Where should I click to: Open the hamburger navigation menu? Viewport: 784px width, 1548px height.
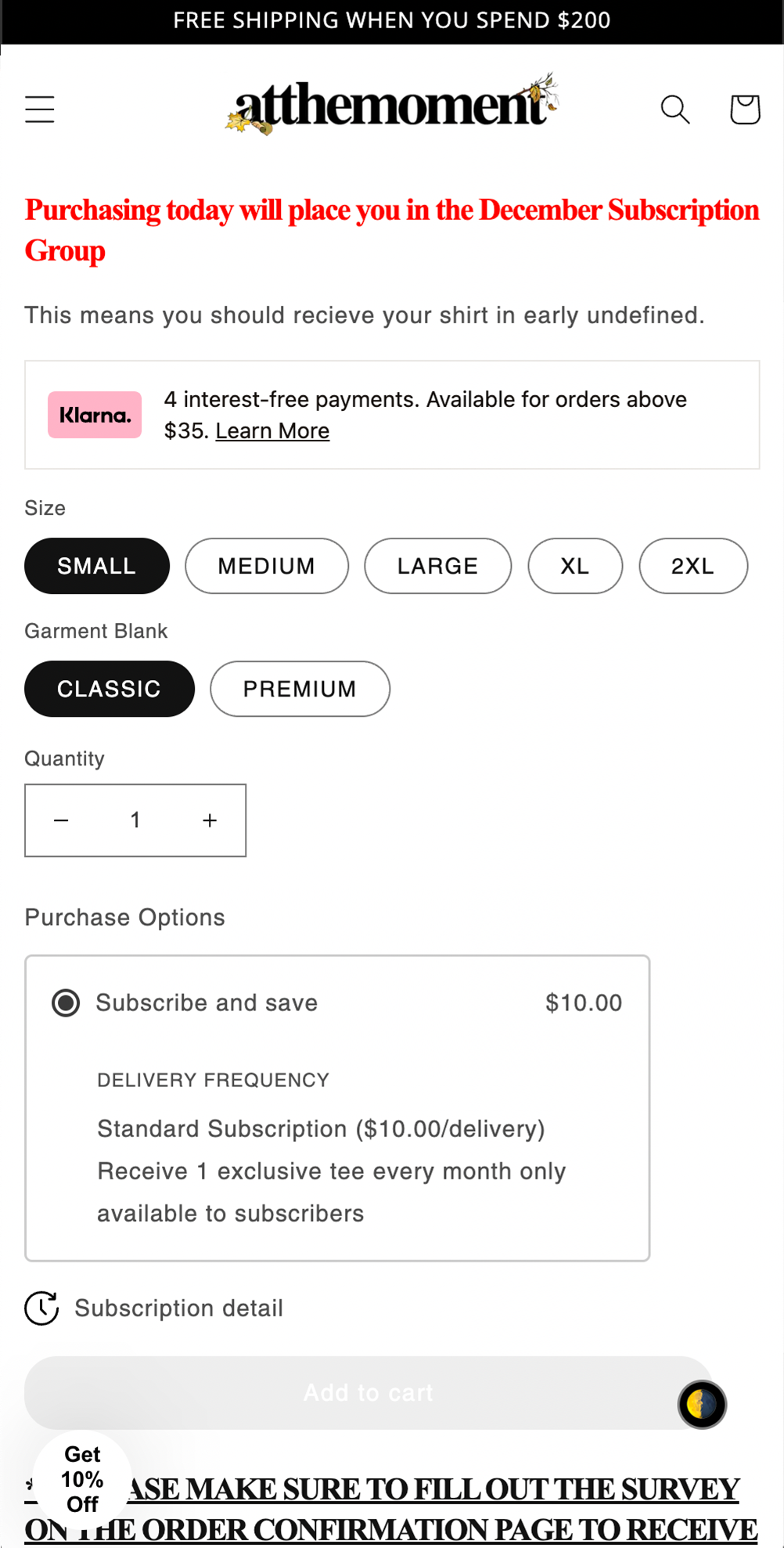coord(40,110)
